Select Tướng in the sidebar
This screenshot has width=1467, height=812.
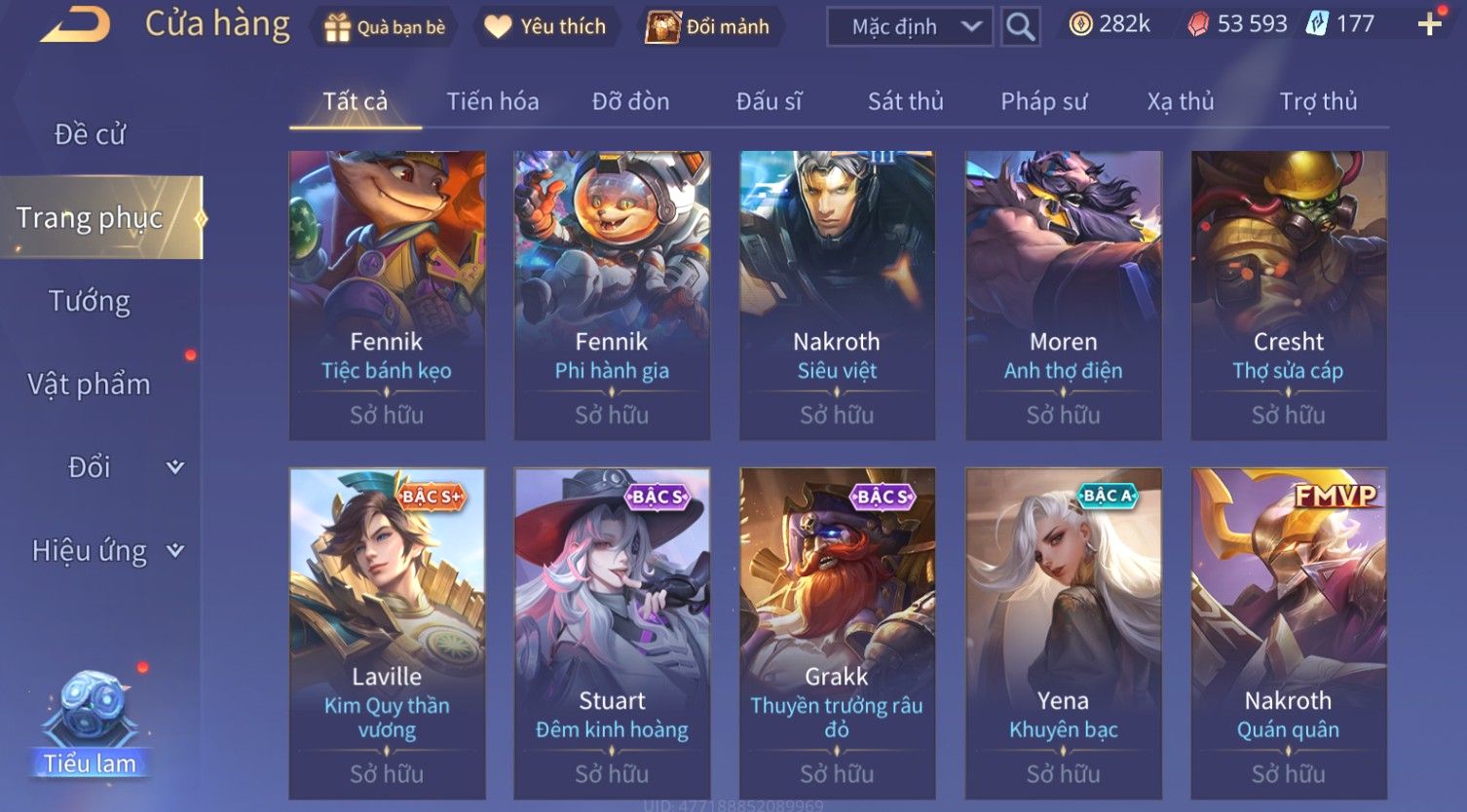point(90,301)
